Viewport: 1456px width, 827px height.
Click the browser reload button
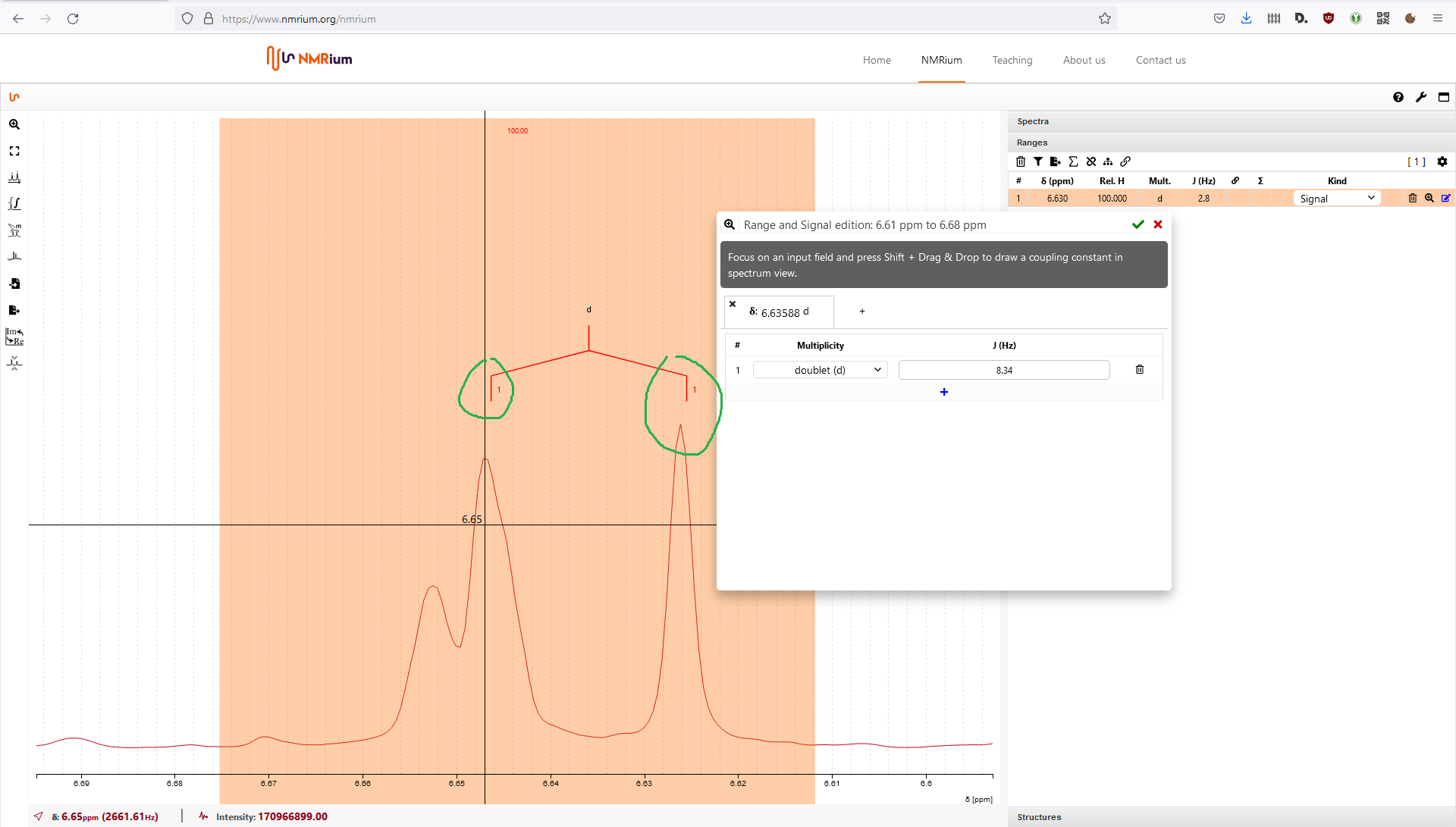click(x=73, y=19)
